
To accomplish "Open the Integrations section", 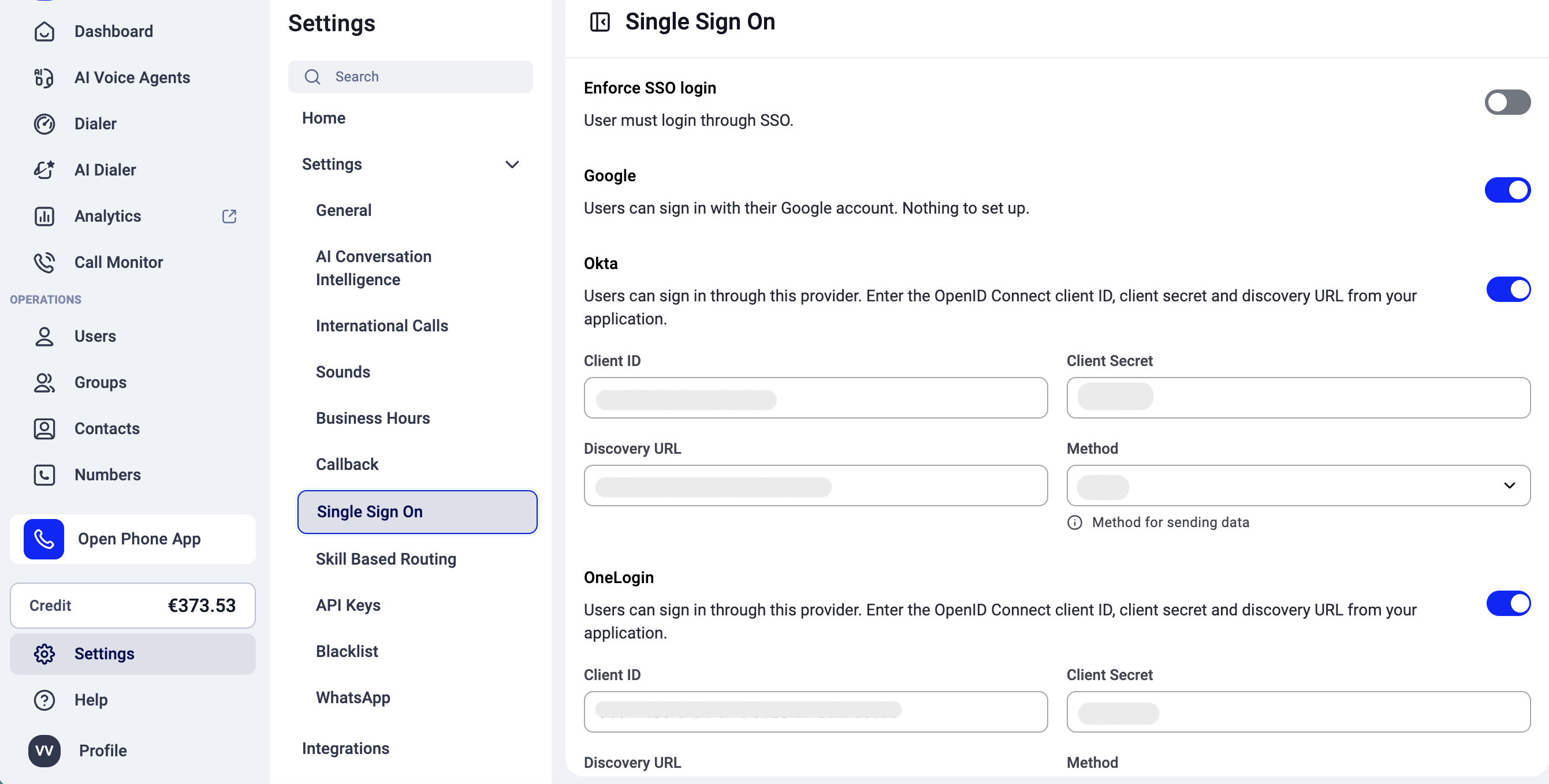I will pyautogui.click(x=345, y=749).
